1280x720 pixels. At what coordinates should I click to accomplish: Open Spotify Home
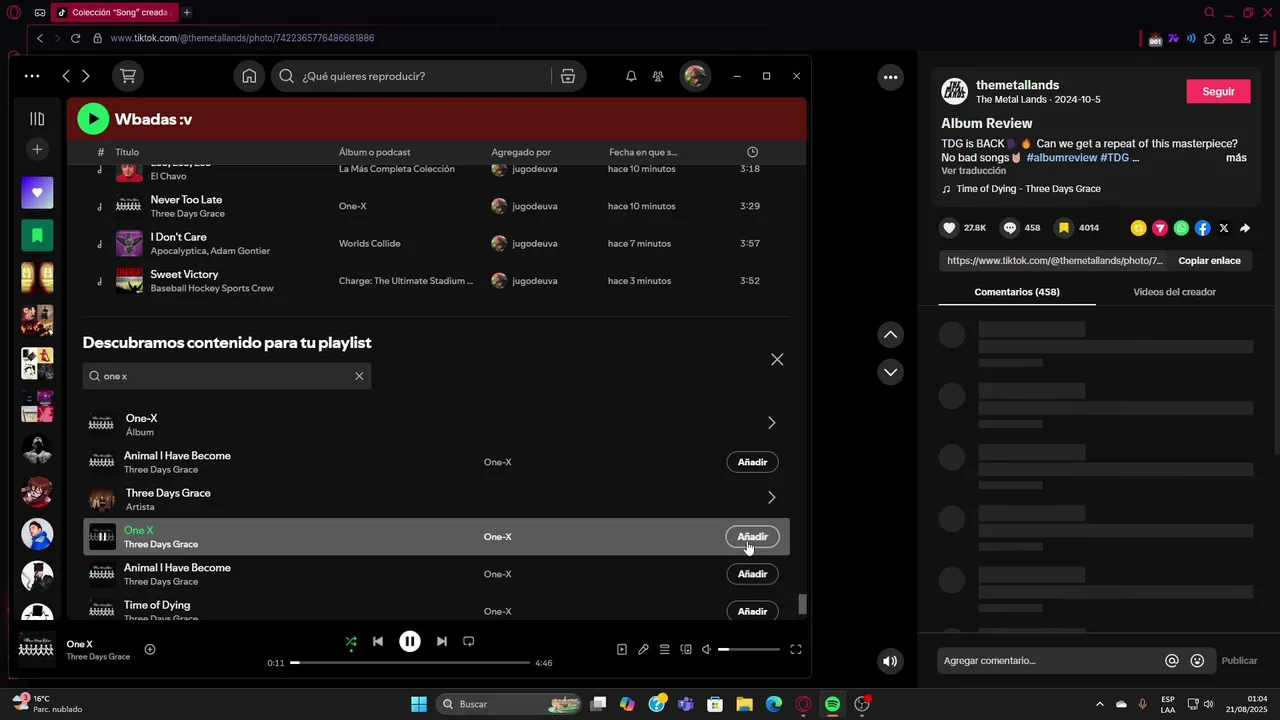[x=249, y=76]
